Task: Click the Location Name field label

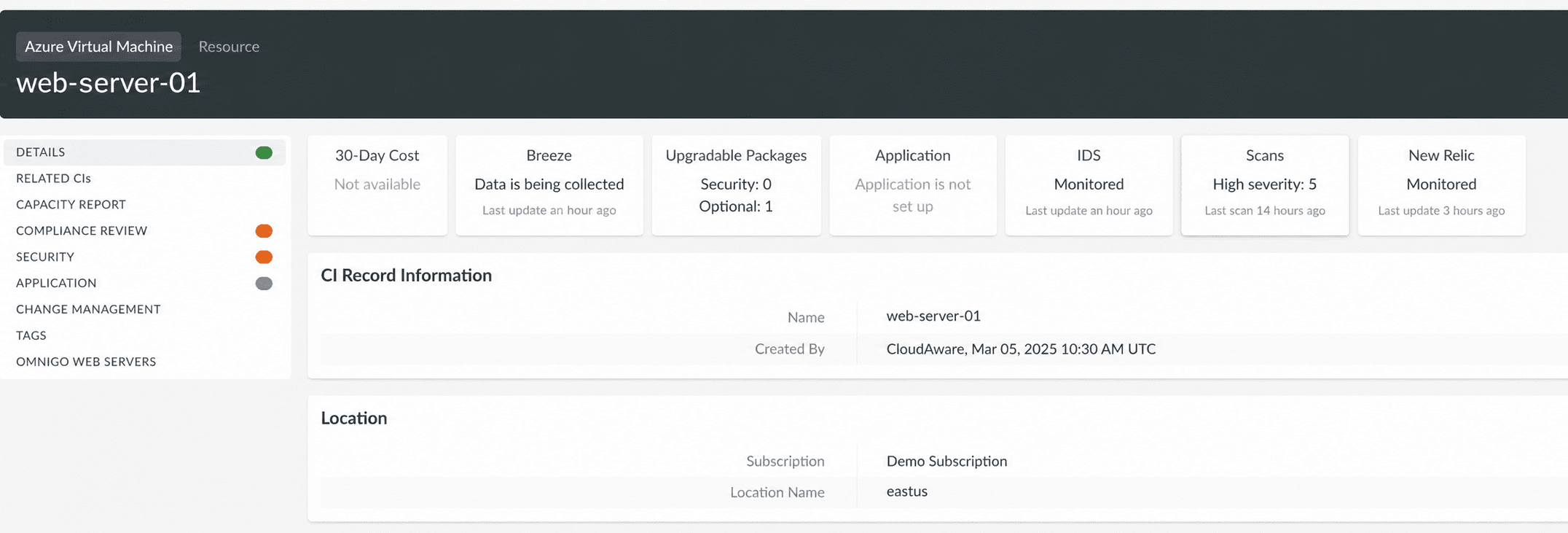Action: tap(777, 493)
